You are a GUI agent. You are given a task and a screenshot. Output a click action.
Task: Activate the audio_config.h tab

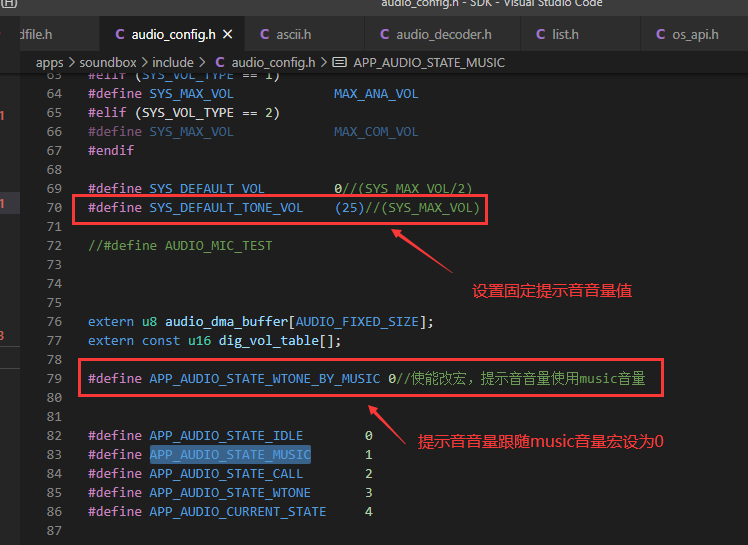click(173, 34)
